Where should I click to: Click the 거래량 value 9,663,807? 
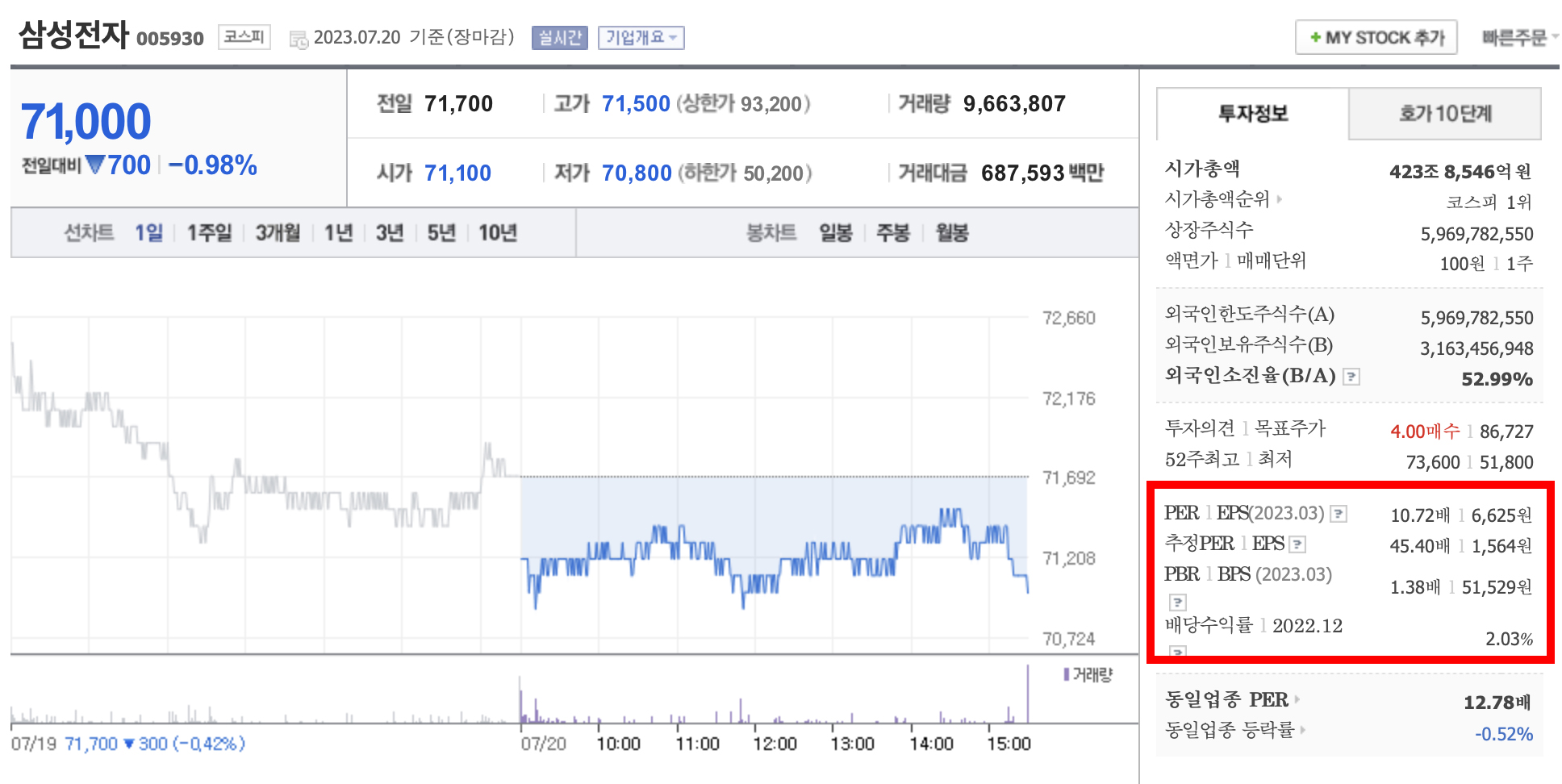(1014, 104)
